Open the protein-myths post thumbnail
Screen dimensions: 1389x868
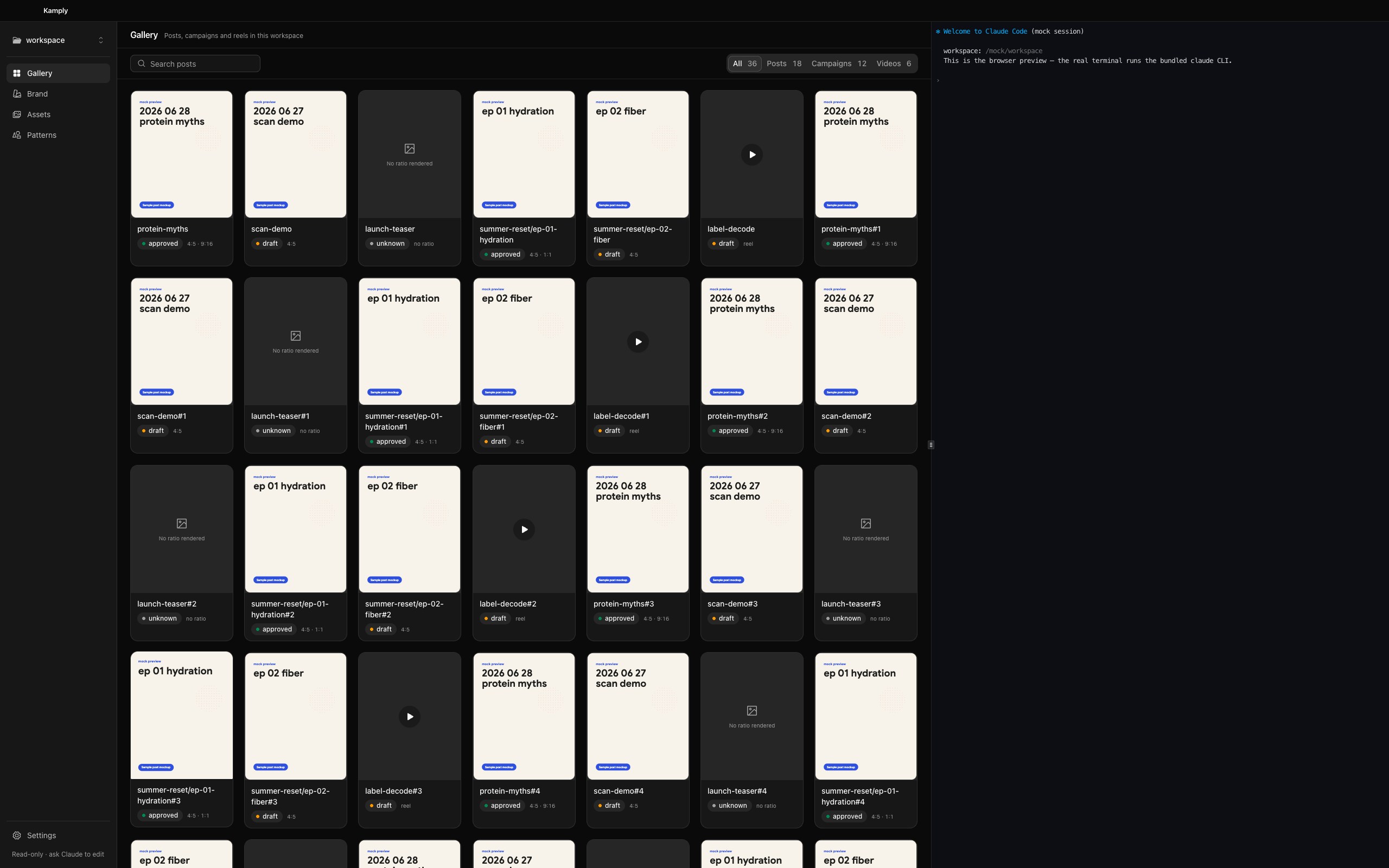pos(182,155)
